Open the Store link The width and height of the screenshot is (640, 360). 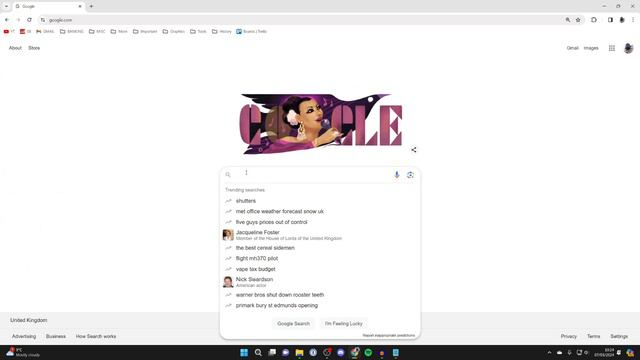pos(34,48)
